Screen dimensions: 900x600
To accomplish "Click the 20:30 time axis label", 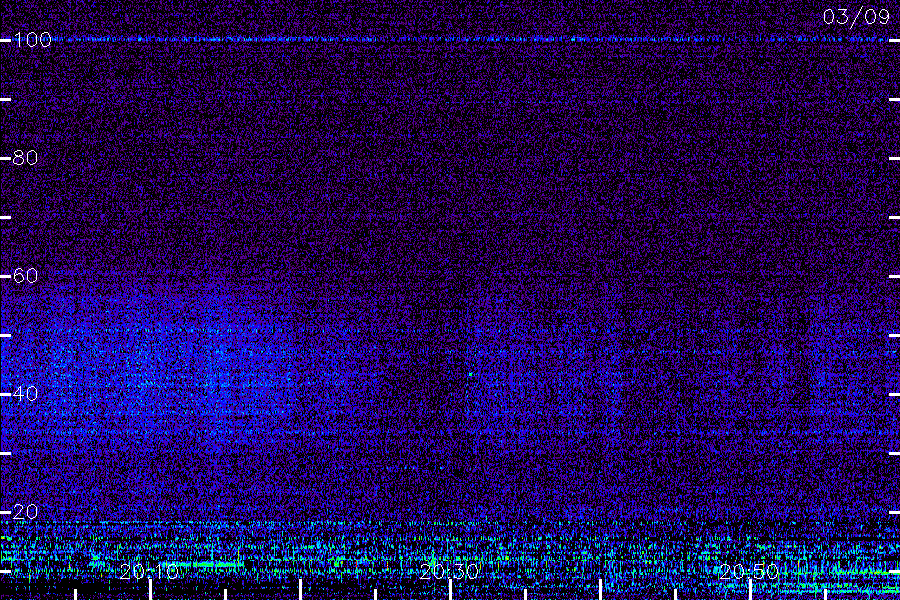I will coord(449,571).
